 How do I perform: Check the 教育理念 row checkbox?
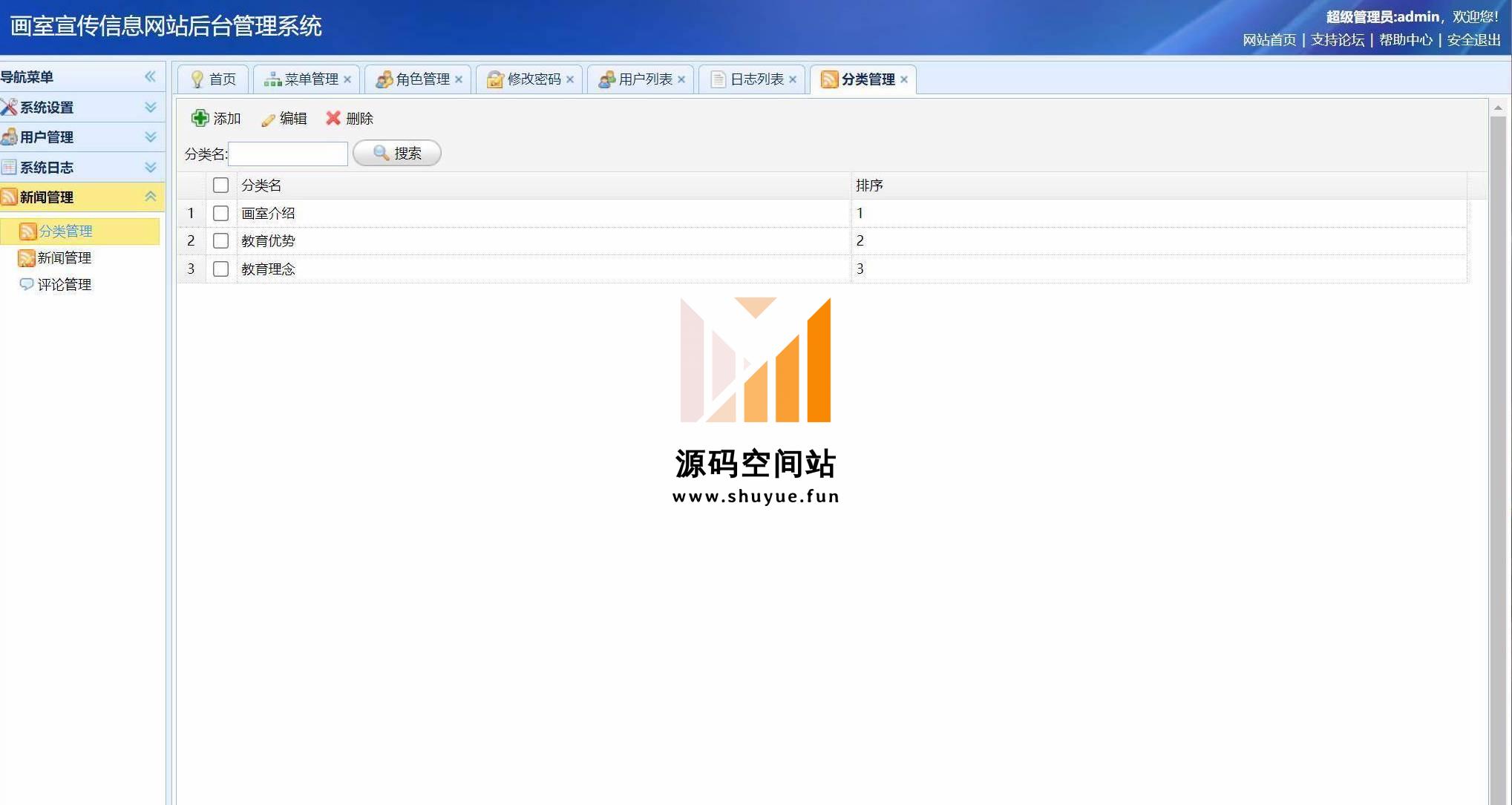point(220,269)
